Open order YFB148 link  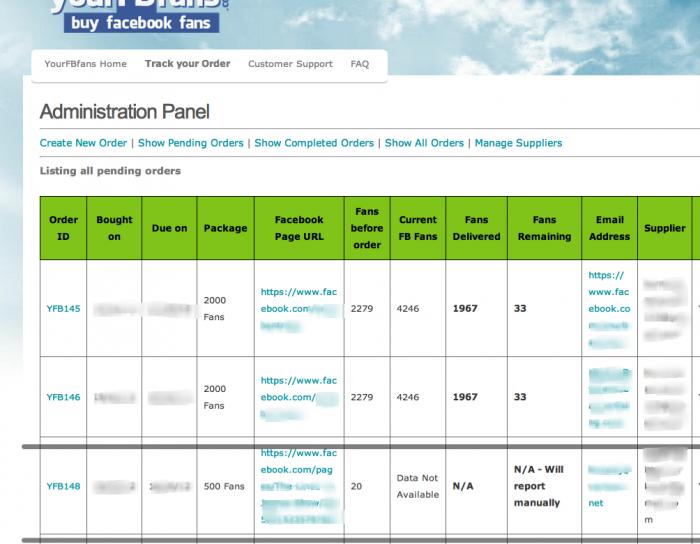click(x=63, y=486)
